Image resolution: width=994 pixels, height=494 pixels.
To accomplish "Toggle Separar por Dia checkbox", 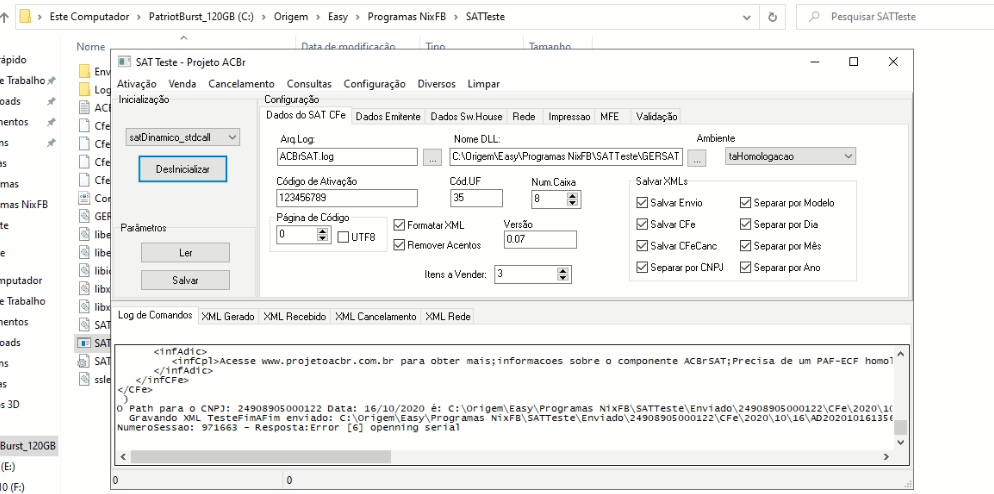I will [746, 224].
